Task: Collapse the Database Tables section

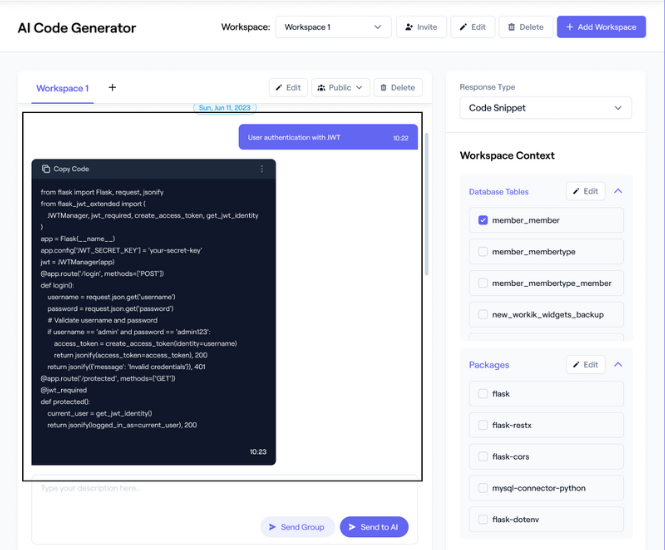Action: click(x=618, y=191)
